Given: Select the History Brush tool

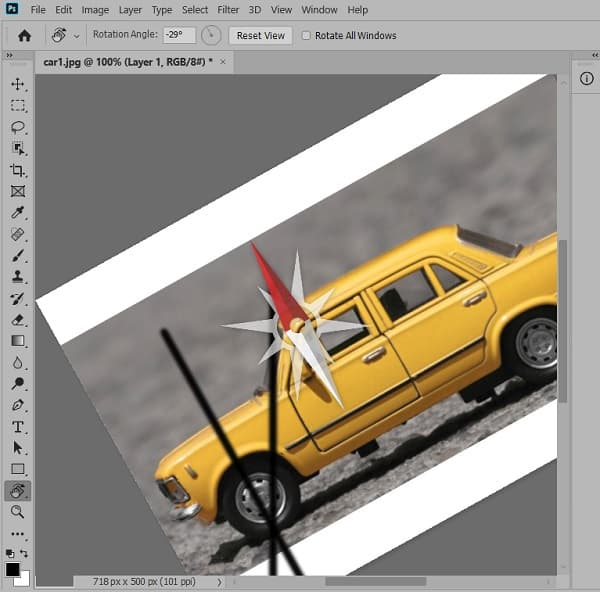Looking at the screenshot, I should (x=18, y=298).
